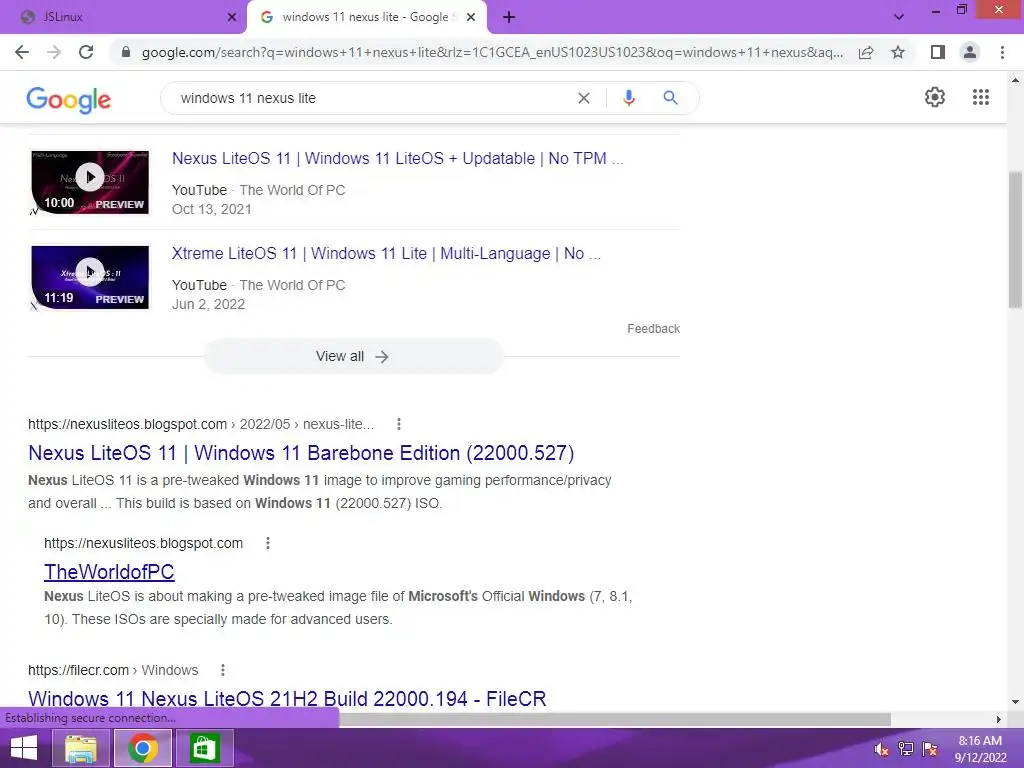1024x768 pixels.
Task: Share this page from address bar
Action: click(866, 52)
